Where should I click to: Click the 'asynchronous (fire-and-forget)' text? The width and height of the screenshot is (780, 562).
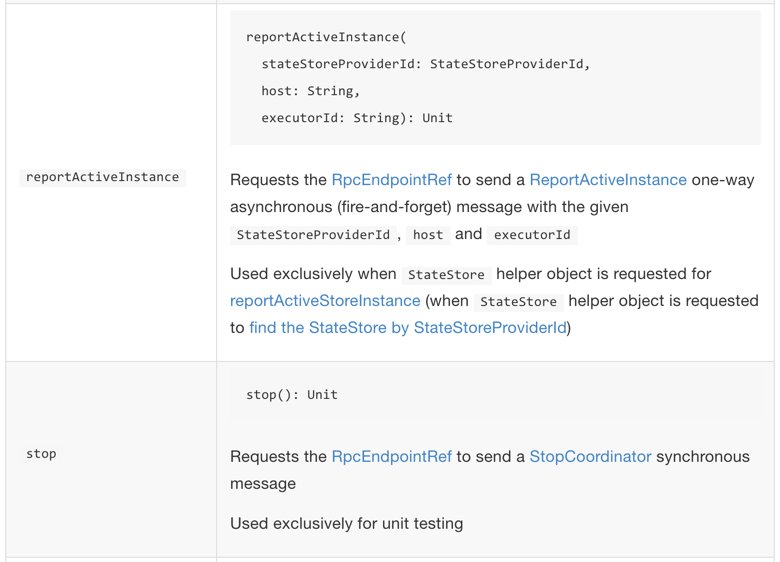[341, 206]
